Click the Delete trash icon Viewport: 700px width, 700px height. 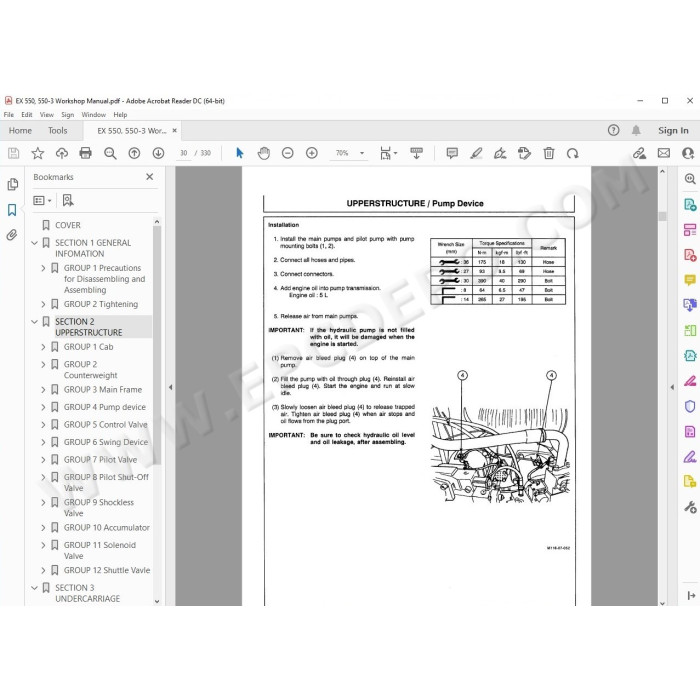tap(549, 153)
